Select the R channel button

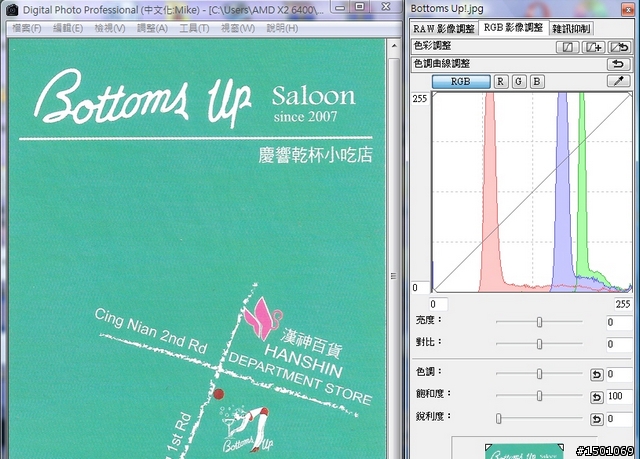[501, 82]
